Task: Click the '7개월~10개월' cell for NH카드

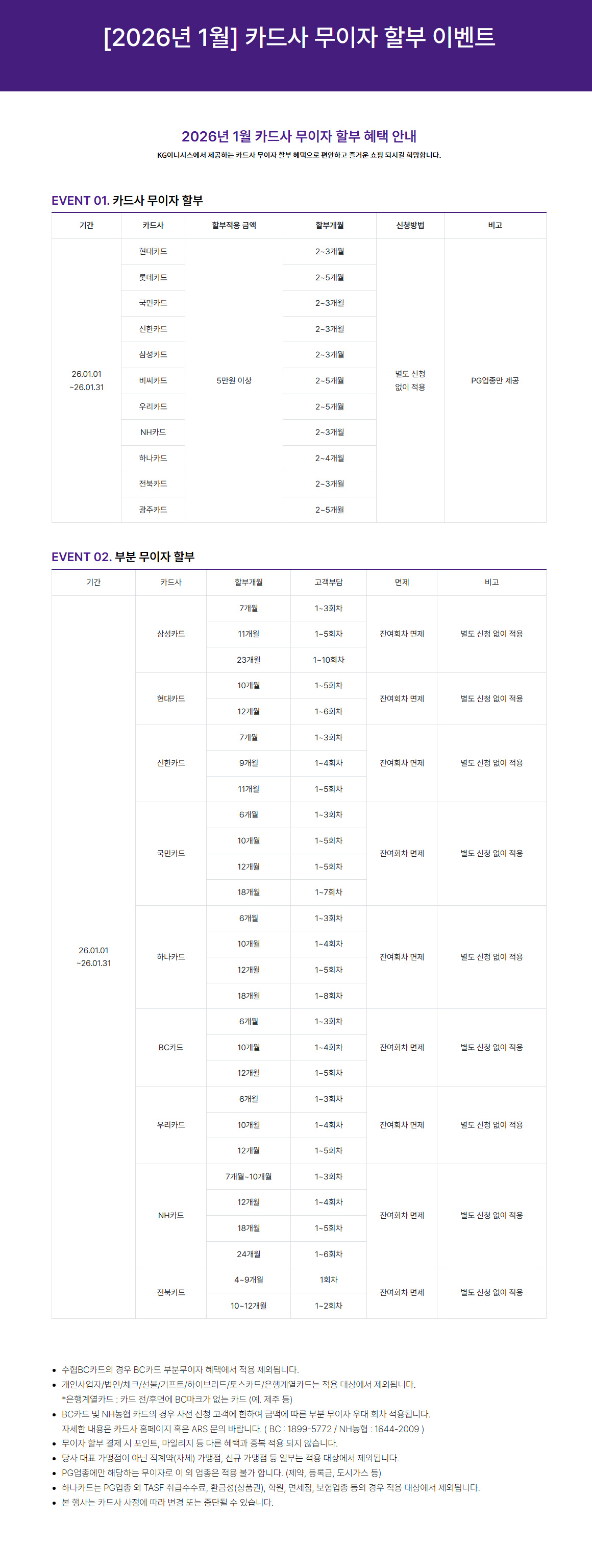Action: [x=248, y=1176]
